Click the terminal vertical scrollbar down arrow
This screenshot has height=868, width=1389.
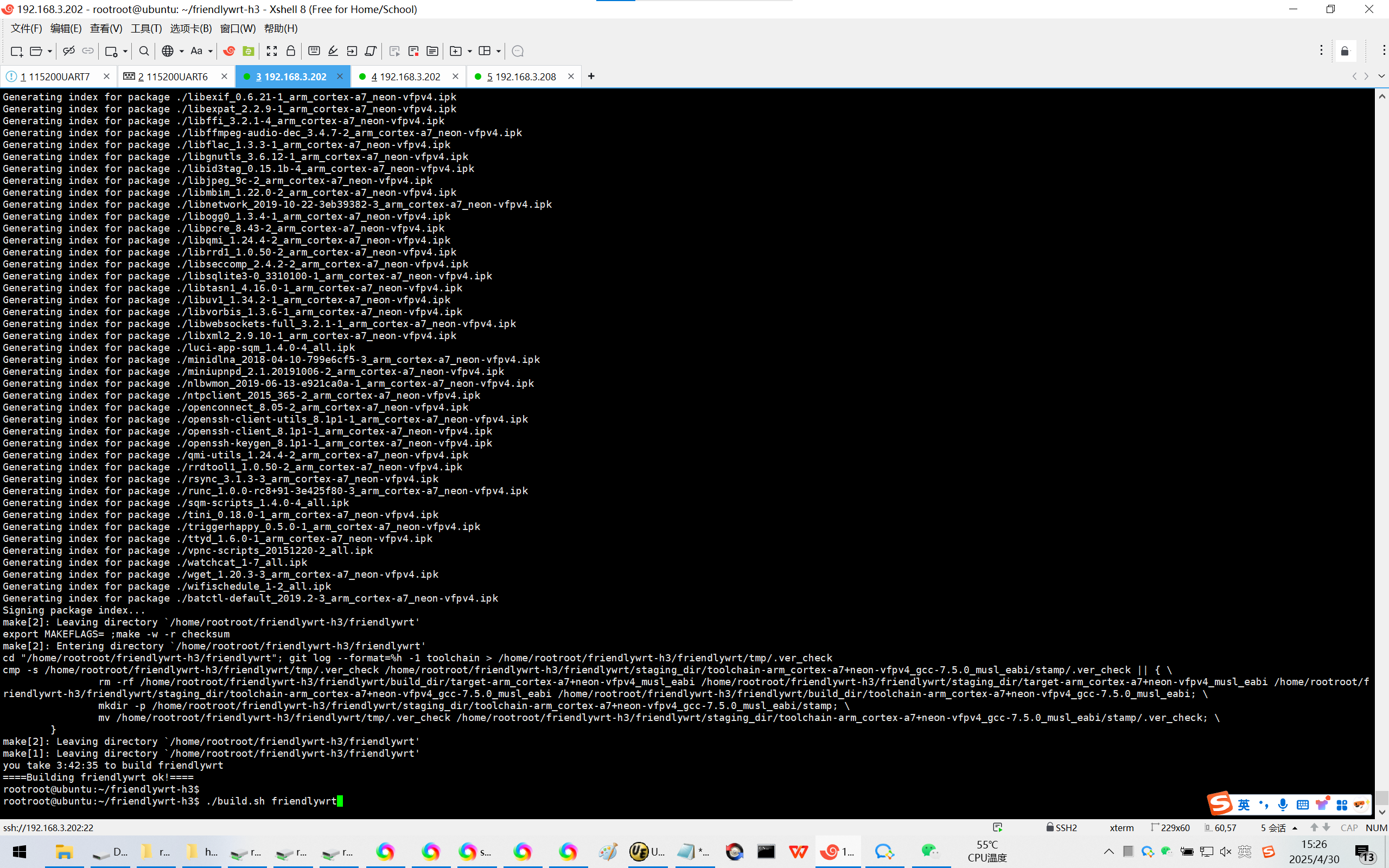(1381, 812)
